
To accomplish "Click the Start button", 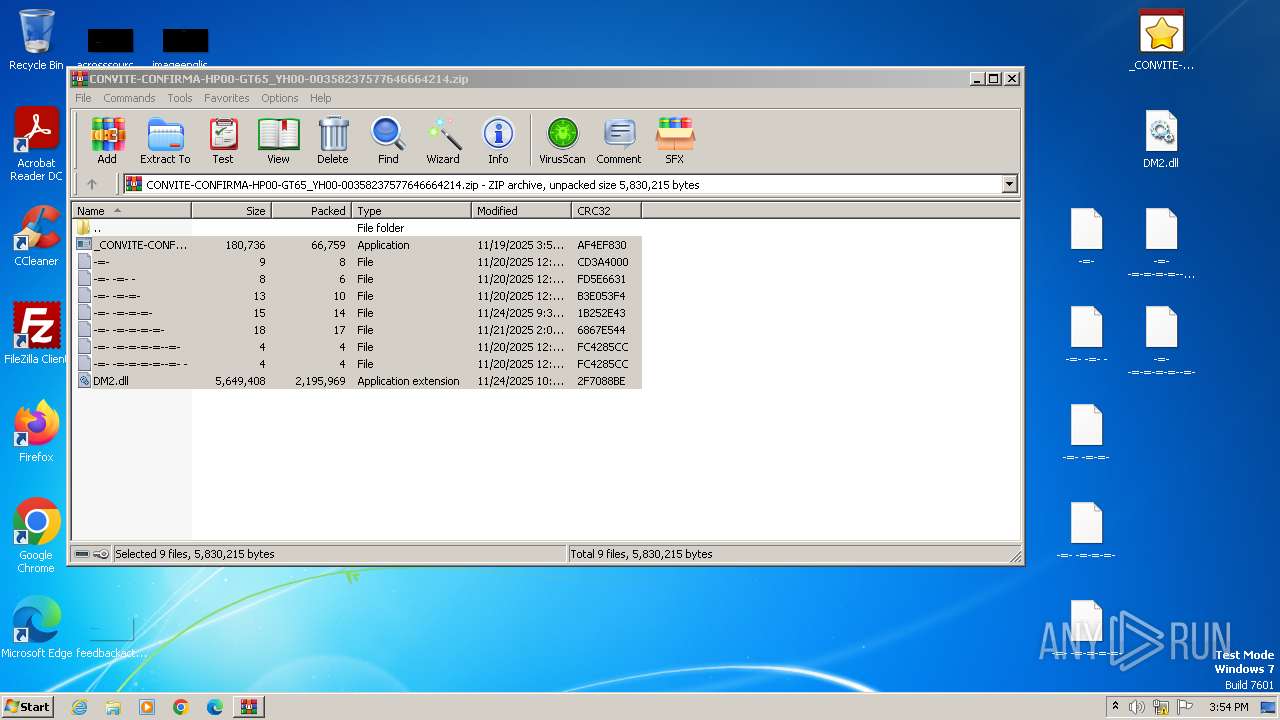I will [x=28, y=706].
